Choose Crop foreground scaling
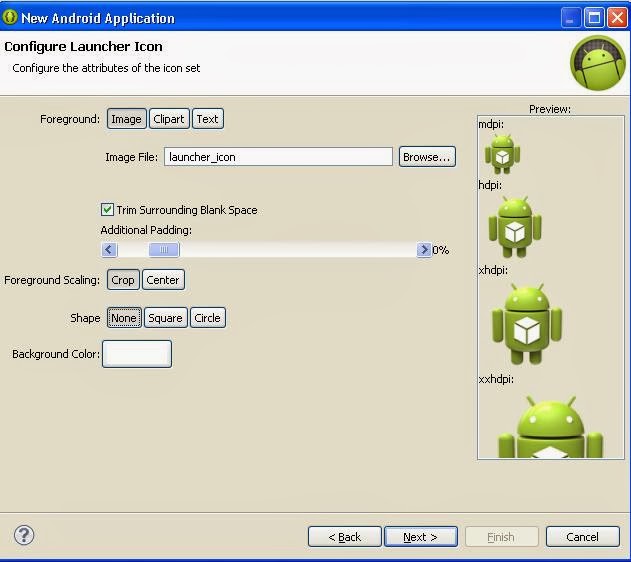 tap(123, 280)
